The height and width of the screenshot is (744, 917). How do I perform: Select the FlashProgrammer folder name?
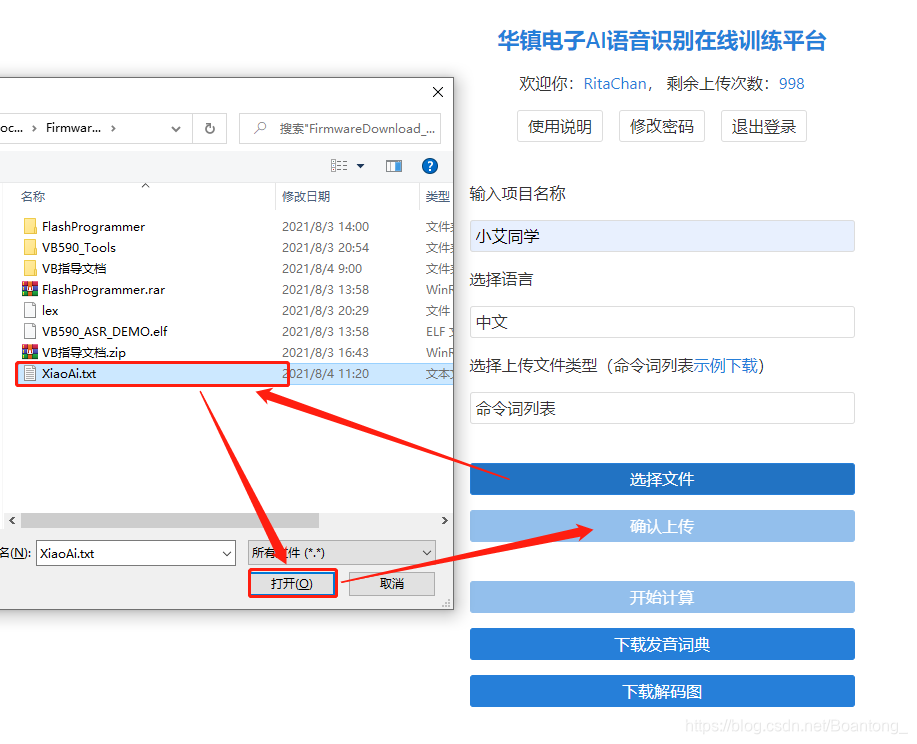pos(94,226)
